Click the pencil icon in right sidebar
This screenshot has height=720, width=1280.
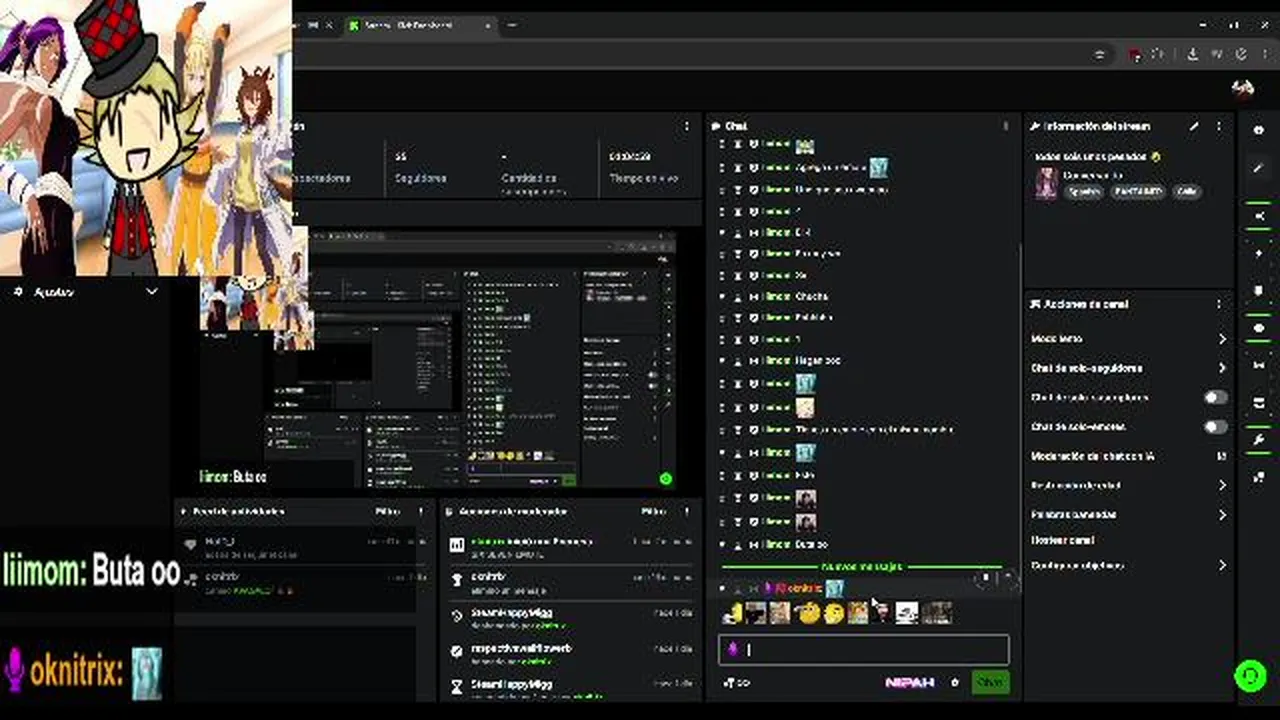click(x=1258, y=168)
